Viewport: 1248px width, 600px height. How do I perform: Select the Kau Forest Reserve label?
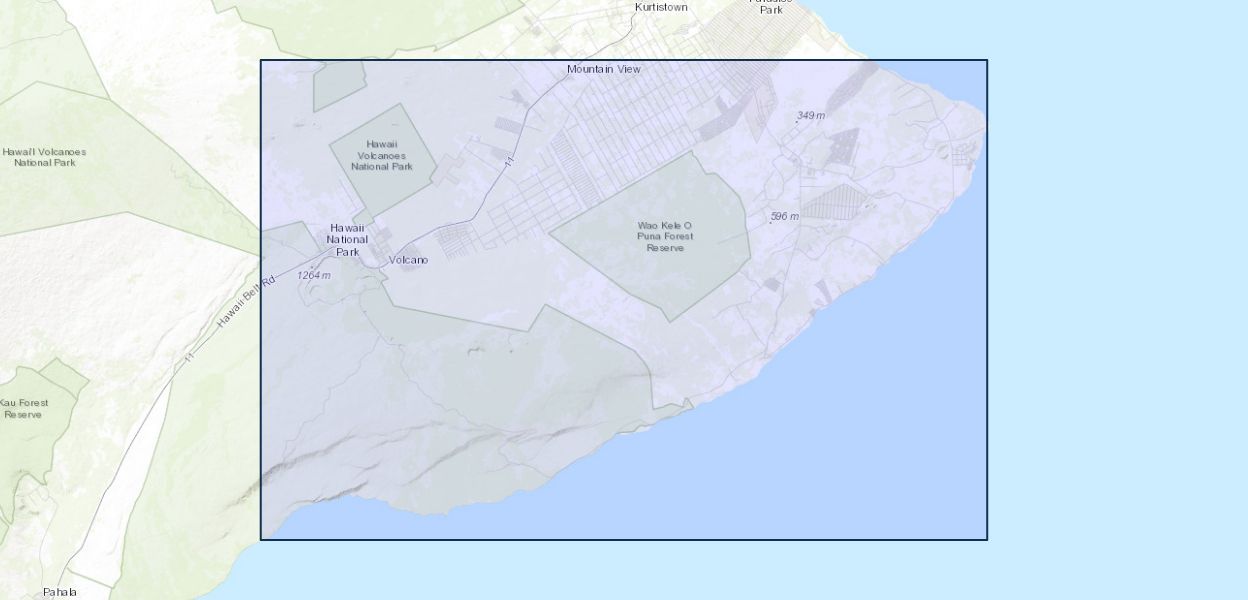pos(24,408)
